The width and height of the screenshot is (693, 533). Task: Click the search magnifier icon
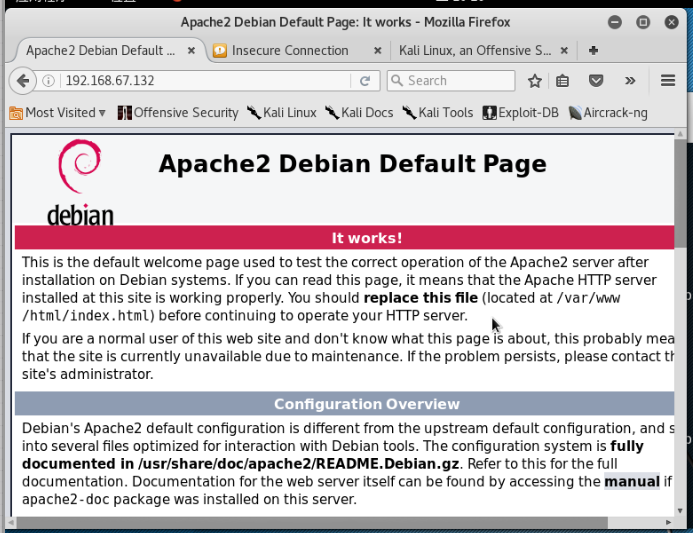pos(397,80)
